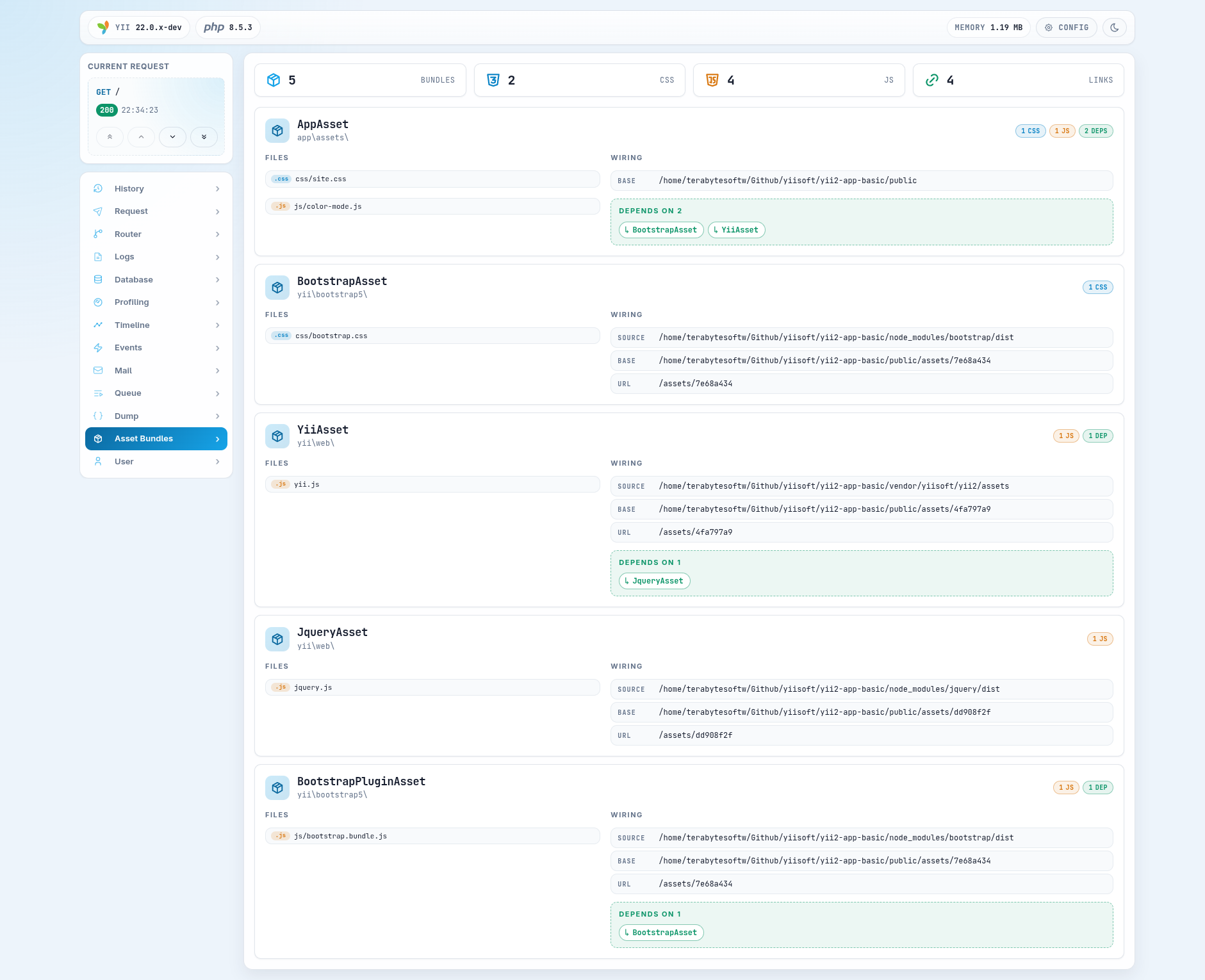Screen dimensions: 1205x980
Task: Follow BootstrapAsset dependency link under BootstrapPluginAsset
Action: [661, 933]
